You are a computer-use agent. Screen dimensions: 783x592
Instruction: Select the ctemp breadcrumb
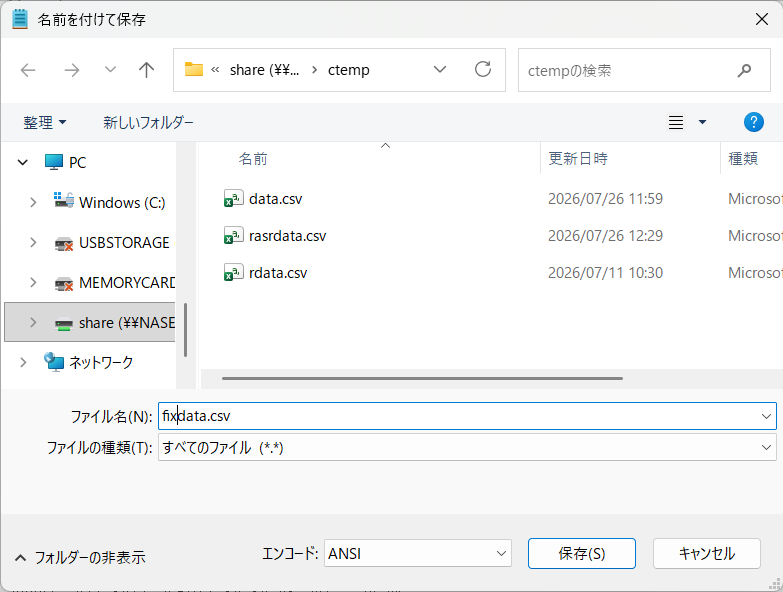point(349,70)
